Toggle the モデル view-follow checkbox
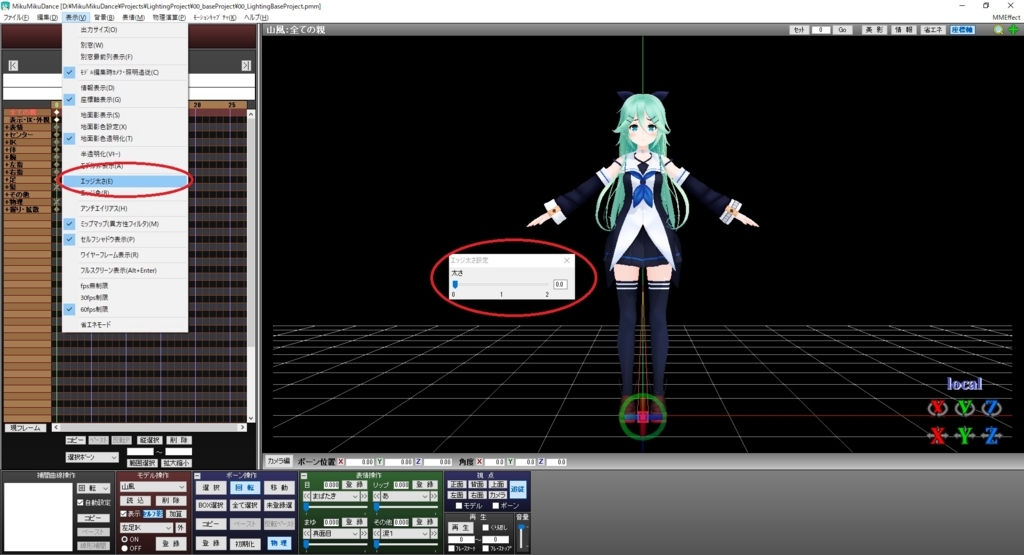This screenshot has height=555, width=1024. 459,505
